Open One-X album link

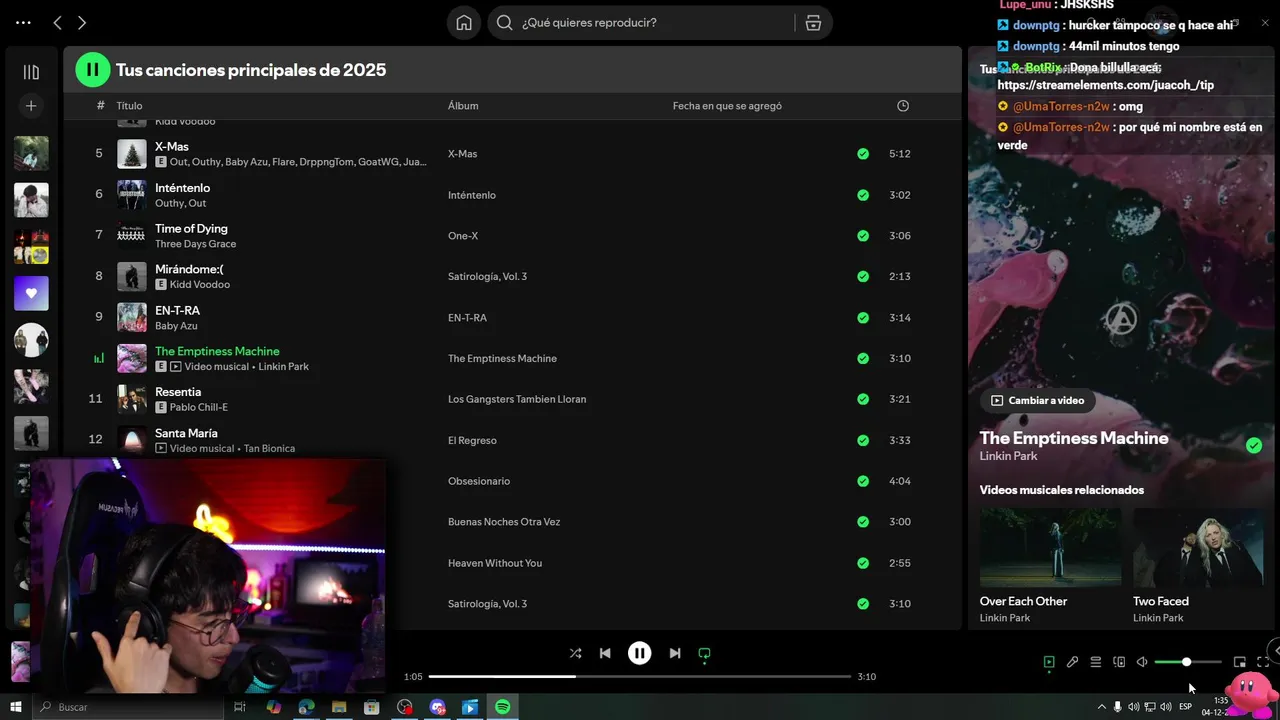point(463,236)
